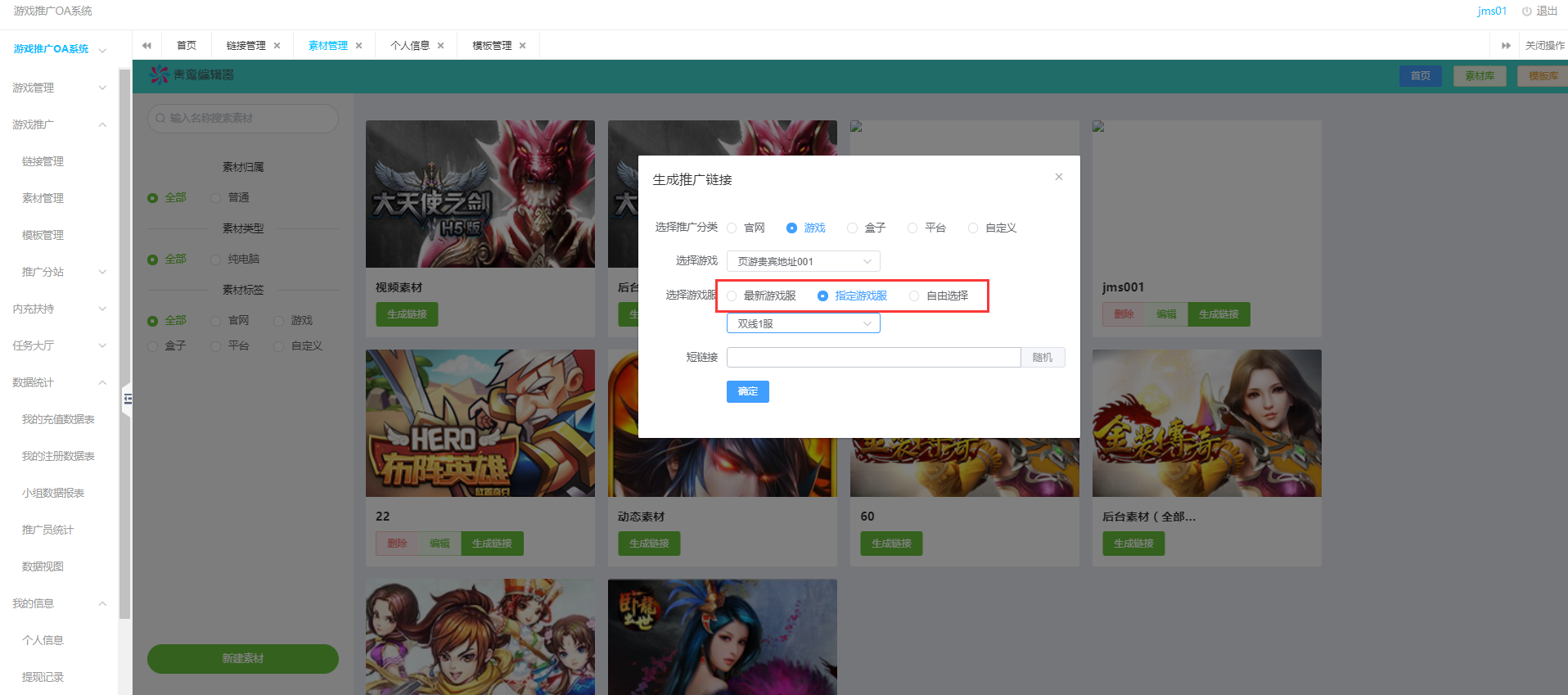1568x695 pixels.
Task: Close the 个人信息 tab via its X icon
Action: (x=441, y=46)
